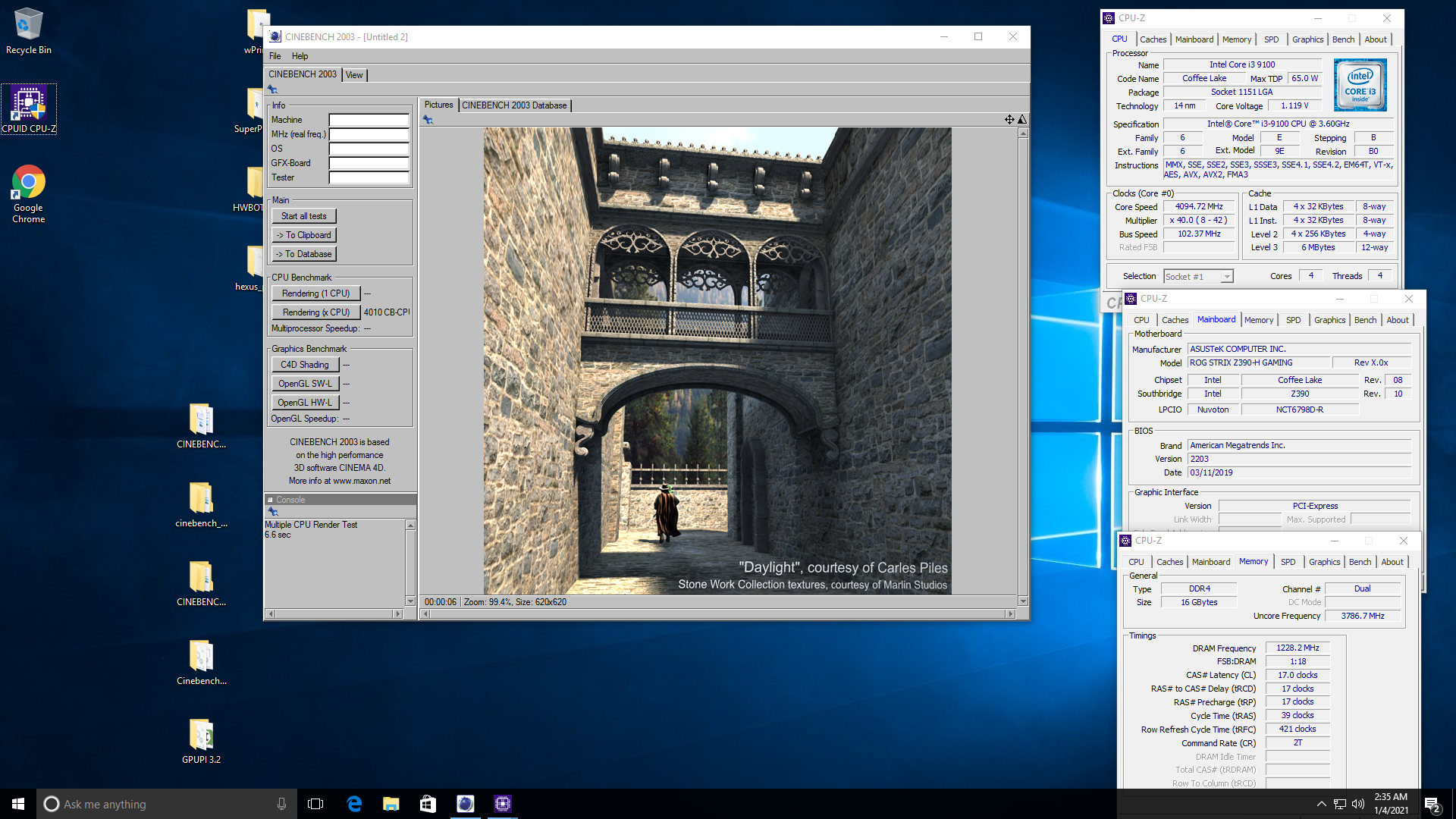
Task: Run OpenGL SW-L benchmark
Action: [305, 384]
